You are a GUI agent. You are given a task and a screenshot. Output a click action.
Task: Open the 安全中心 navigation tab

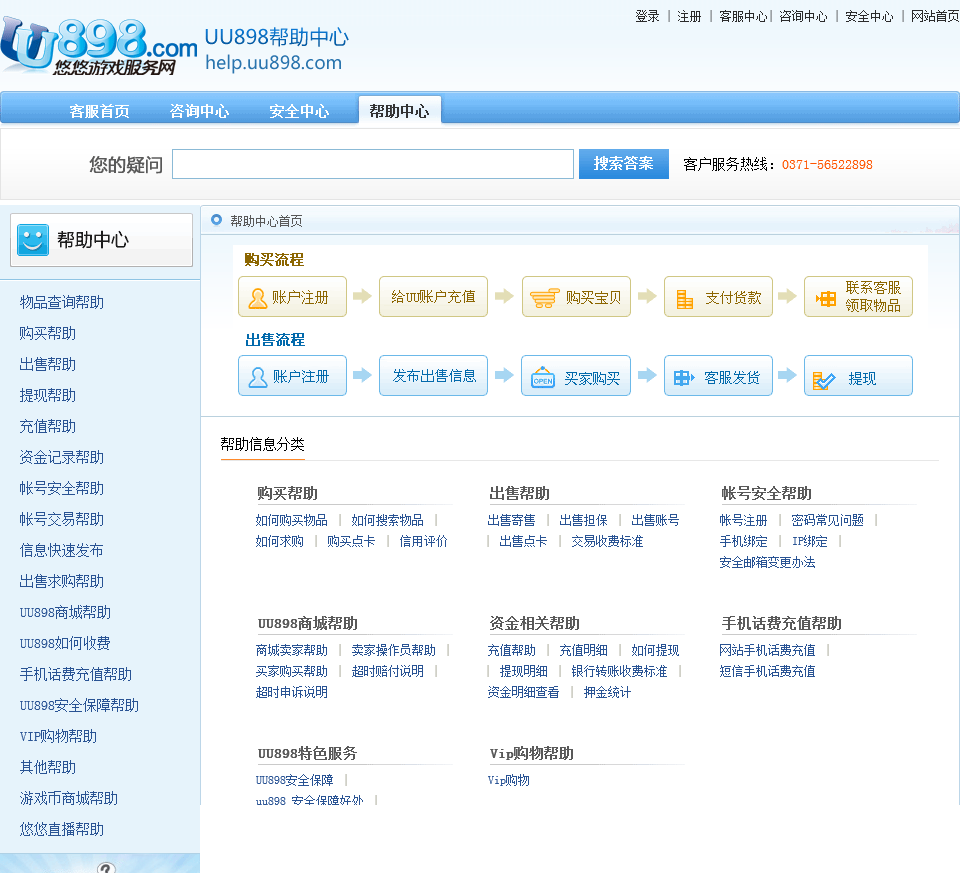pos(299,111)
